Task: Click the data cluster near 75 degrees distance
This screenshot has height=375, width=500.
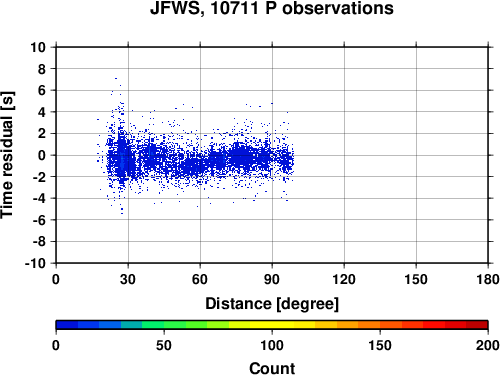Action: click(242, 157)
